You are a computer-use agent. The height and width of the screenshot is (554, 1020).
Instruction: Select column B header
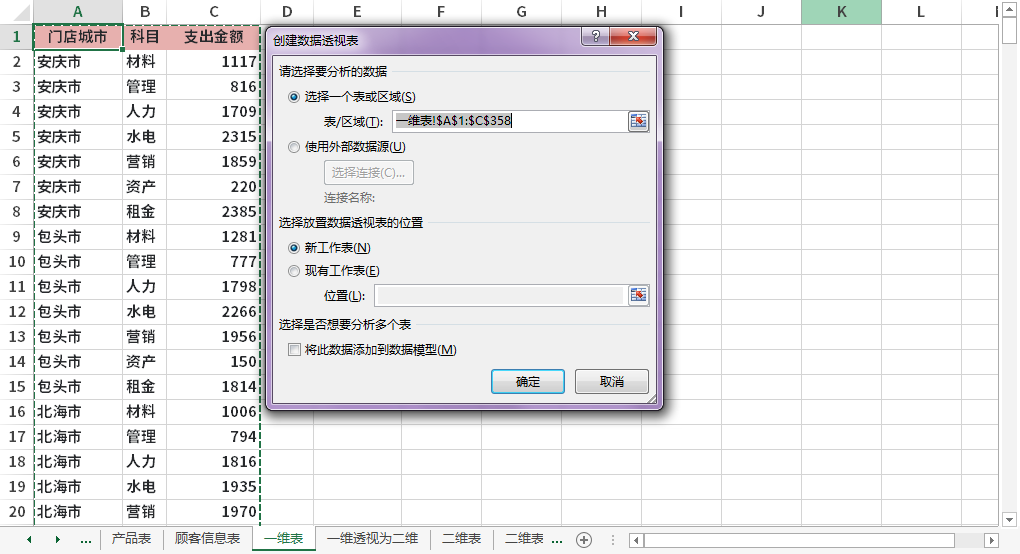144,12
